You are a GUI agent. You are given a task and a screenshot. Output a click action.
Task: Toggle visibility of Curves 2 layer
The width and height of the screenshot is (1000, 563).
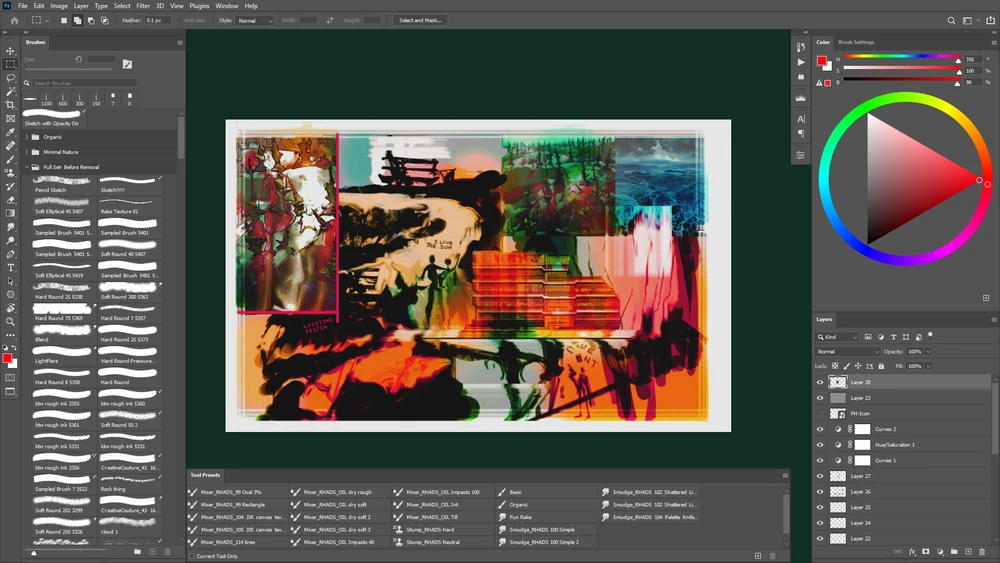click(820, 429)
